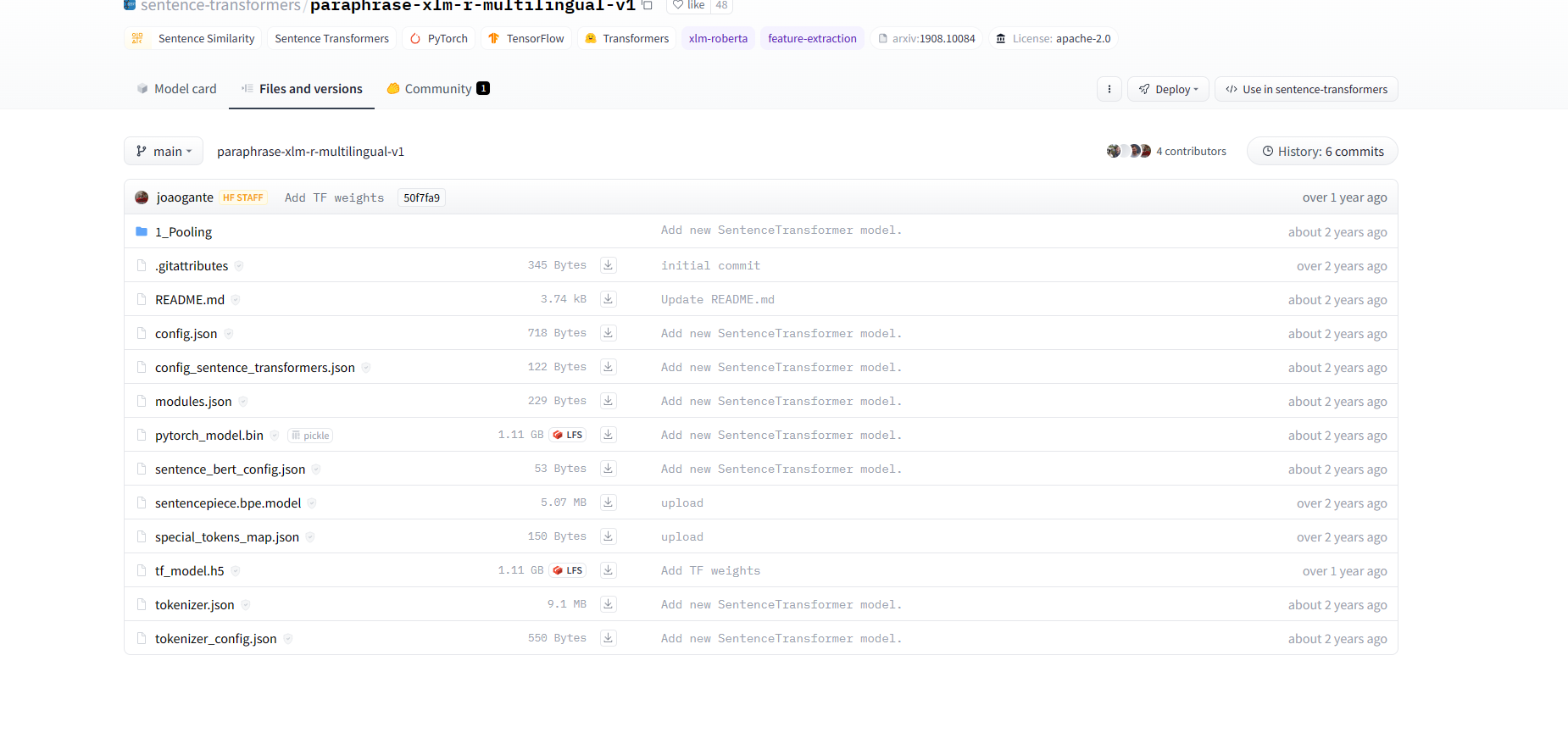Open the Sentence Transformers tag
Screen dimensions: 1568x733
(x=331, y=38)
